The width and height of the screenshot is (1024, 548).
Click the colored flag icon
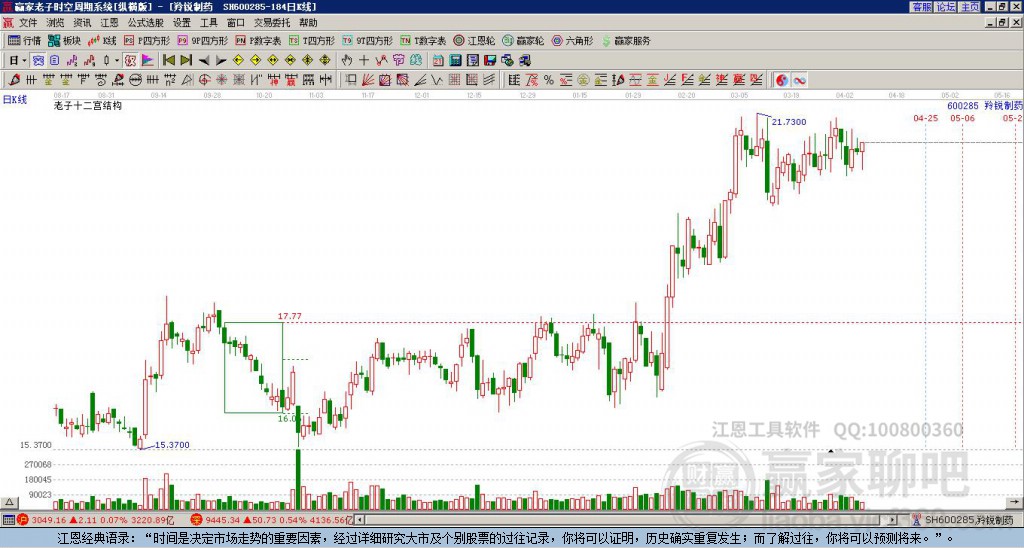pos(148,61)
